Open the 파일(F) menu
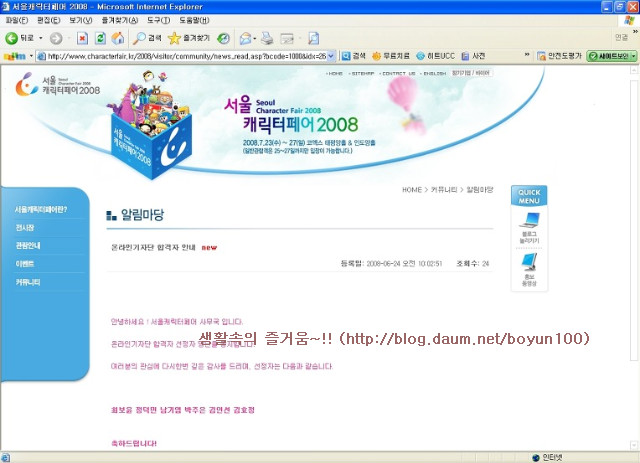 point(17,20)
